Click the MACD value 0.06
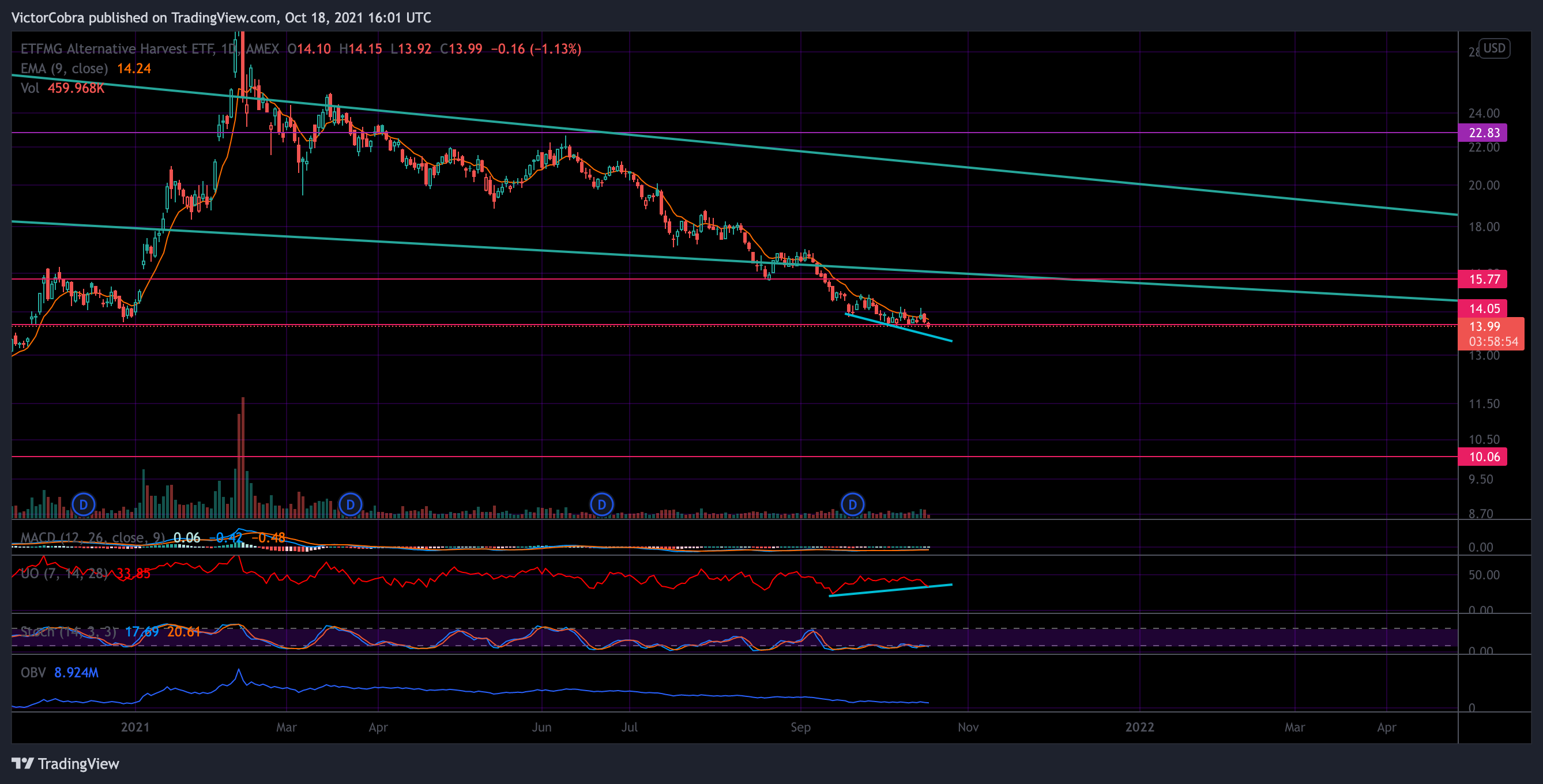The image size is (1543, 784). (187, 538)
